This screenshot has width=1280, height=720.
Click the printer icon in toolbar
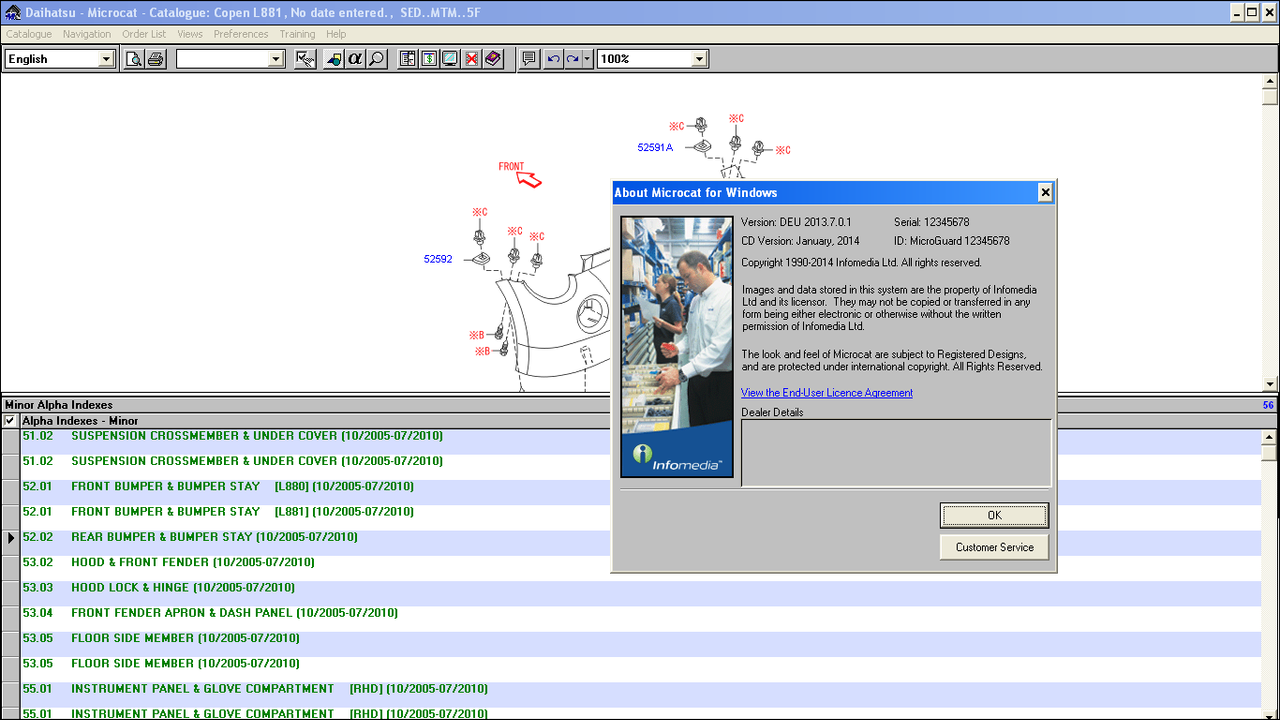coord(155,59)
